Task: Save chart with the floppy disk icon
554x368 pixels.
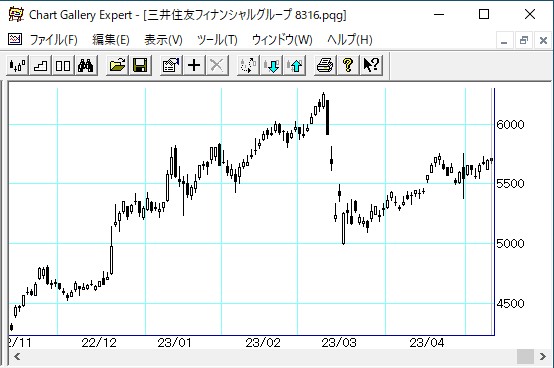Action: pos(140,65)
